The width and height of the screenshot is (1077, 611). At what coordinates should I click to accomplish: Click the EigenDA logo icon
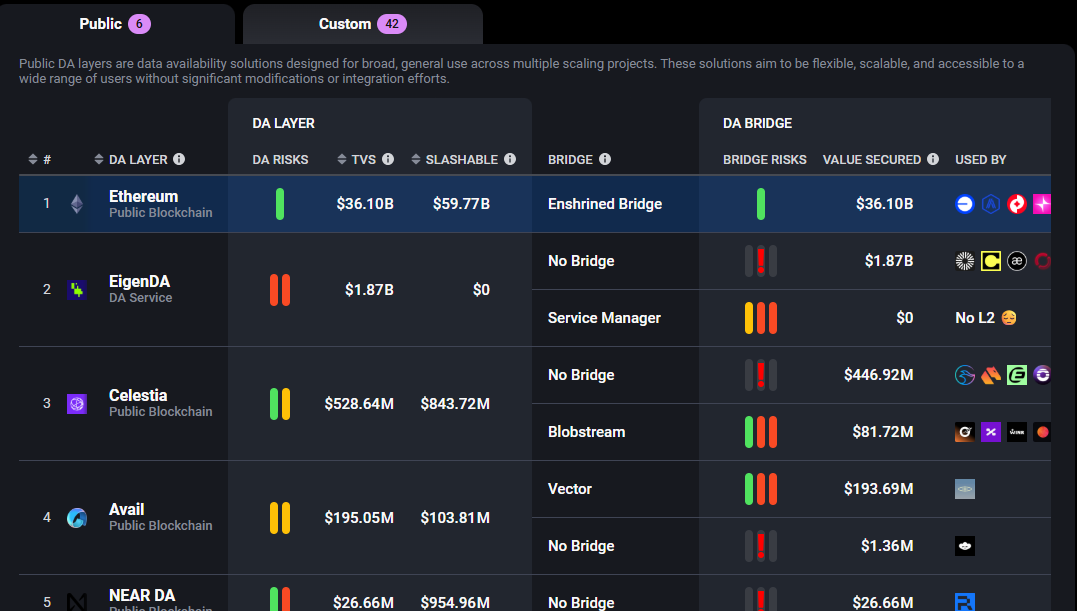[77, 289]
